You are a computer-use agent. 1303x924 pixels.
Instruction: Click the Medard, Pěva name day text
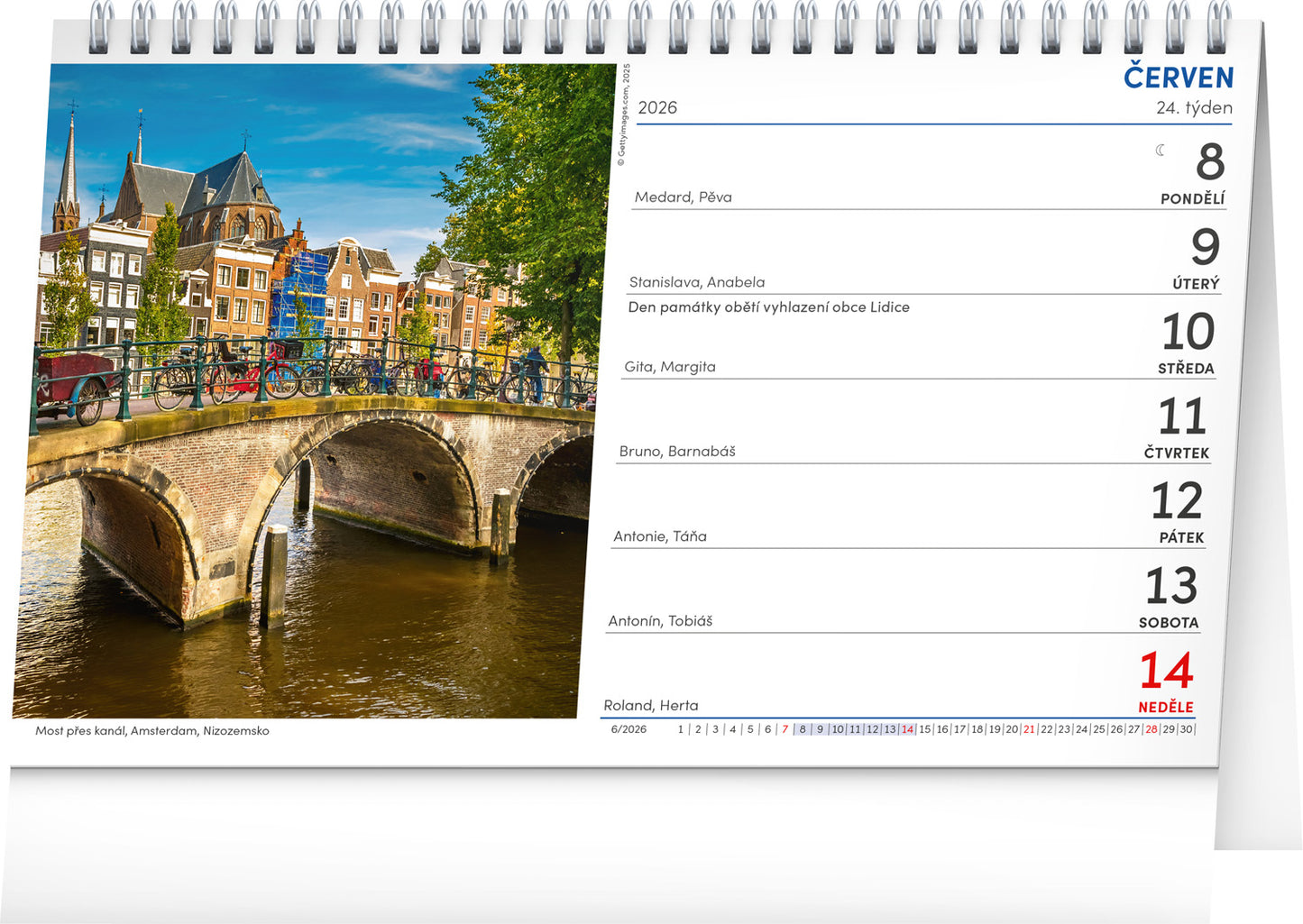683,197
